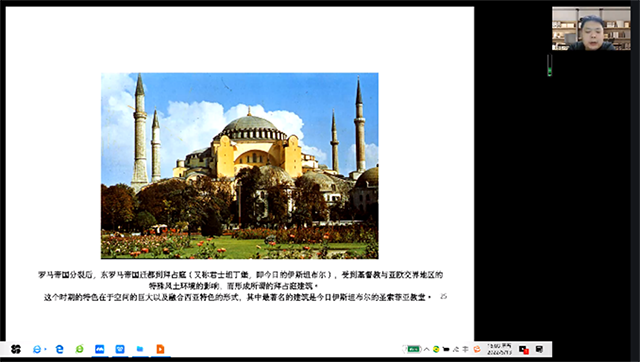
Task: Click the green battery indicator in tray
Action: pyautogui.click(x=413, y=349)
